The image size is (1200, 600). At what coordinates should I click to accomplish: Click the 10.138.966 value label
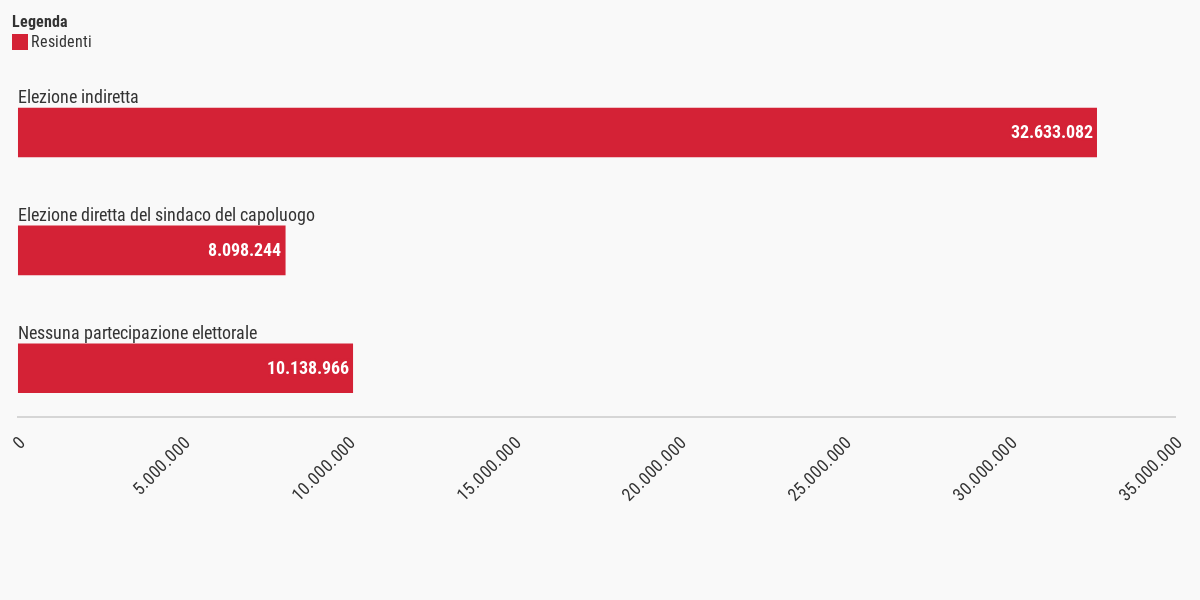(308, 368)
